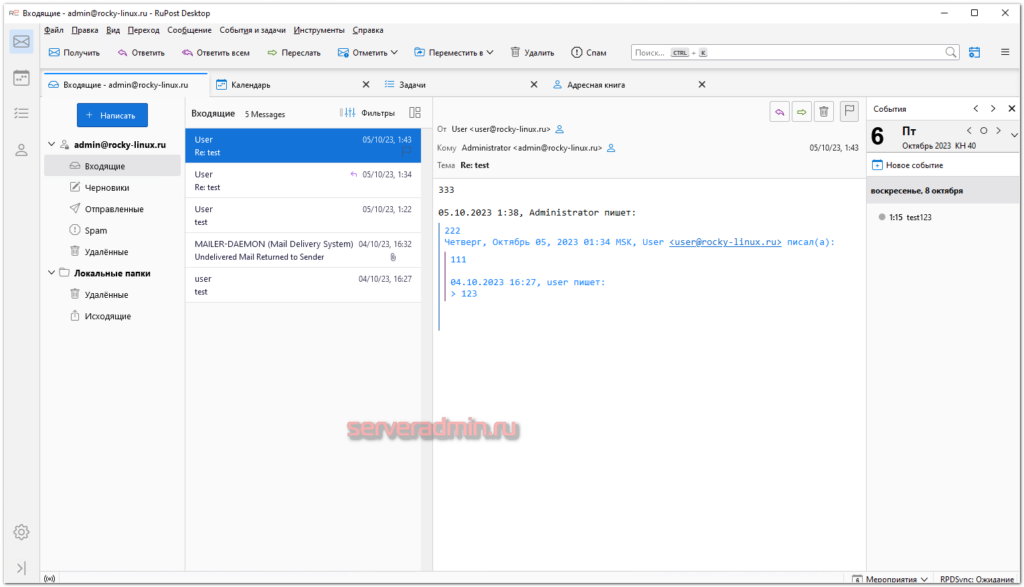Open the address book sidebar icon
This screenshot has width=1024, height=587.
click(x=21, y=150)
